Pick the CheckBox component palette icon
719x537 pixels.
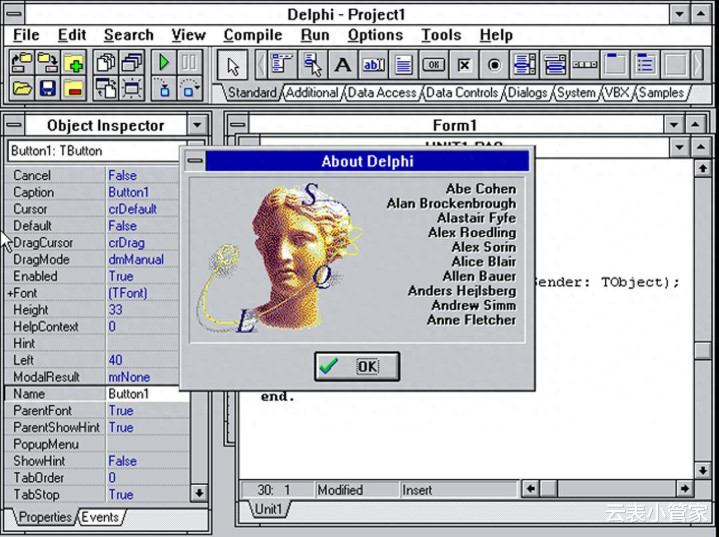tap(463, 66)
